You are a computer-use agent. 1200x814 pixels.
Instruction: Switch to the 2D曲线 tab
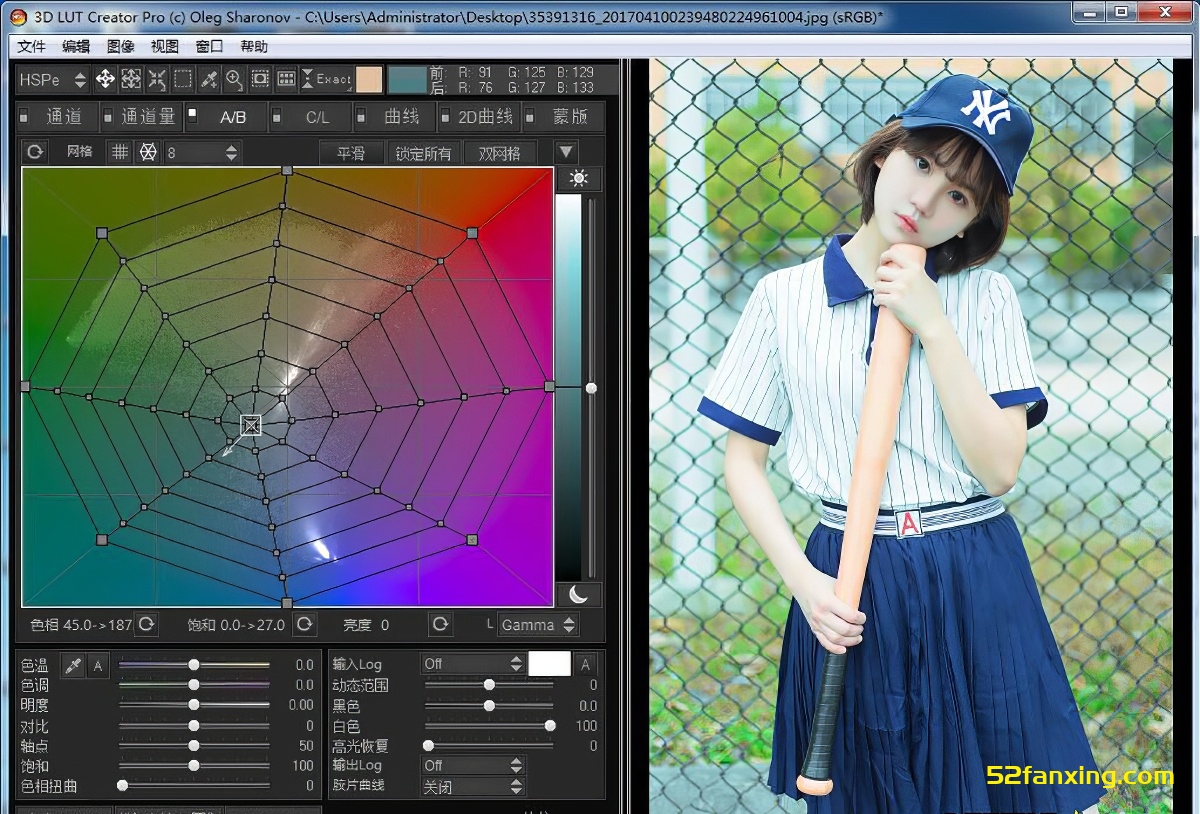(x=480, y=116)
